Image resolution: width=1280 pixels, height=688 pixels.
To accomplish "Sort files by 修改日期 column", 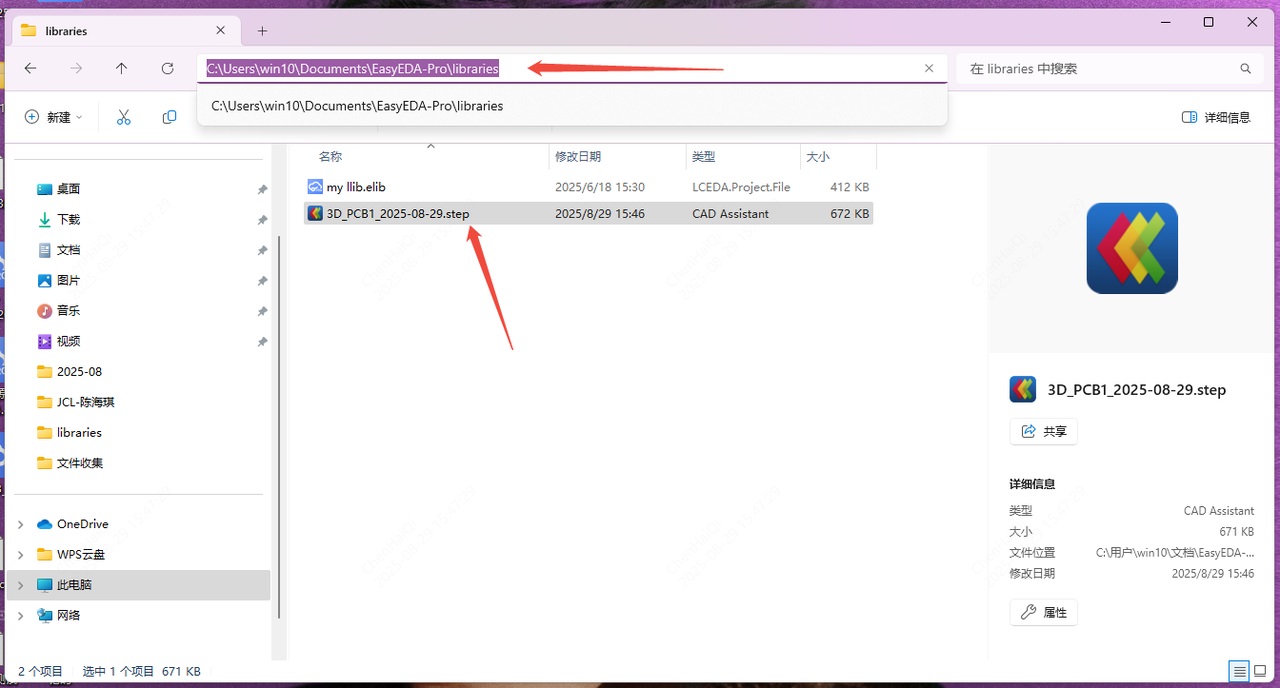I will pos(579,157).
